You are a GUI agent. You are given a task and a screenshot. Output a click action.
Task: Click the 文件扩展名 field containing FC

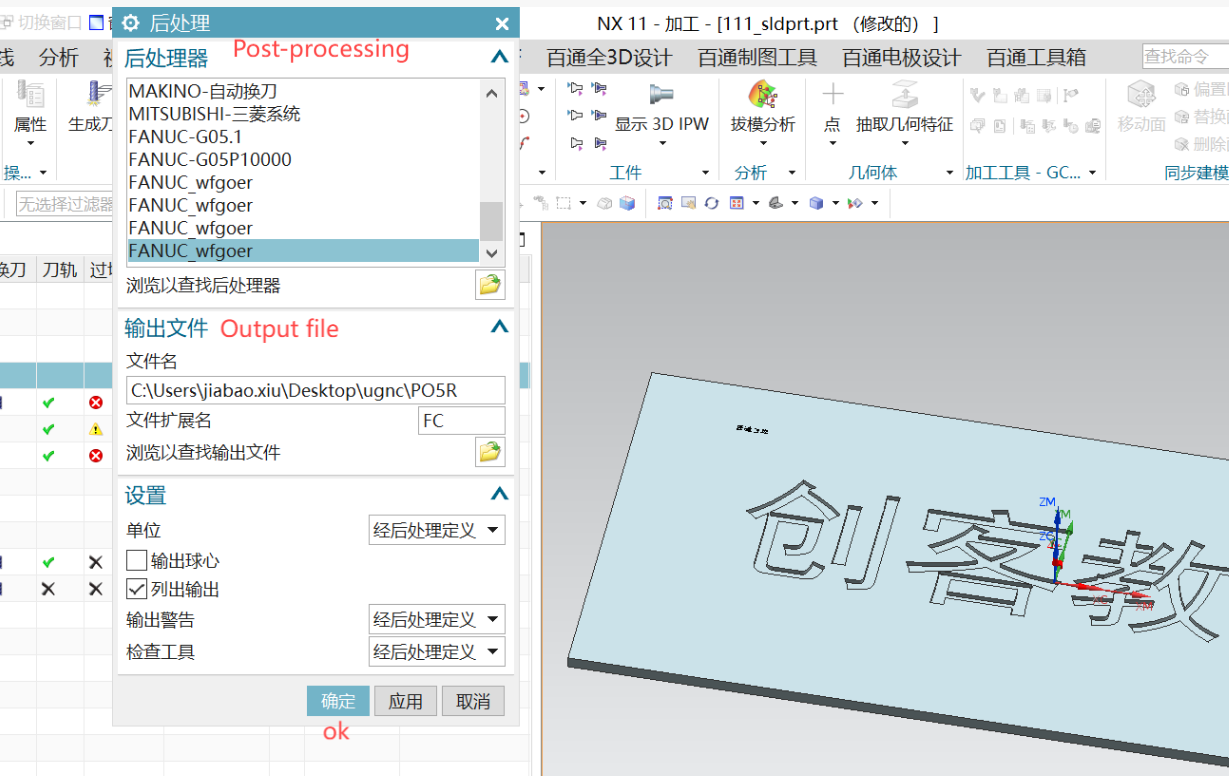461,421
